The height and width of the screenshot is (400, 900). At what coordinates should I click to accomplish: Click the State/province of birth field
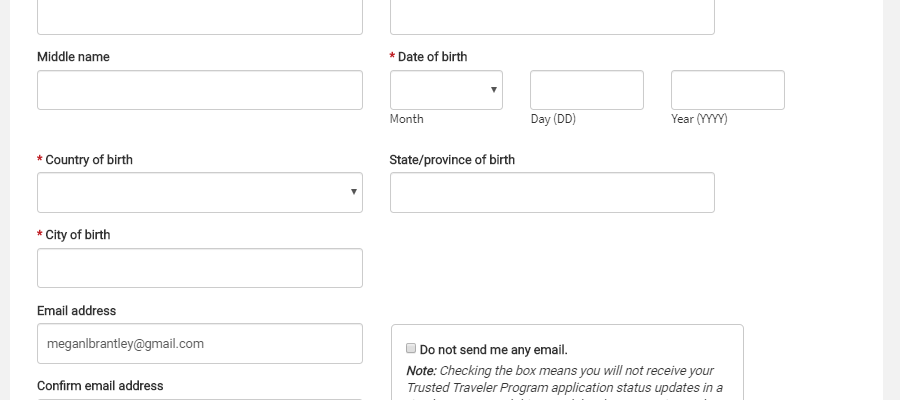(552, 192)
